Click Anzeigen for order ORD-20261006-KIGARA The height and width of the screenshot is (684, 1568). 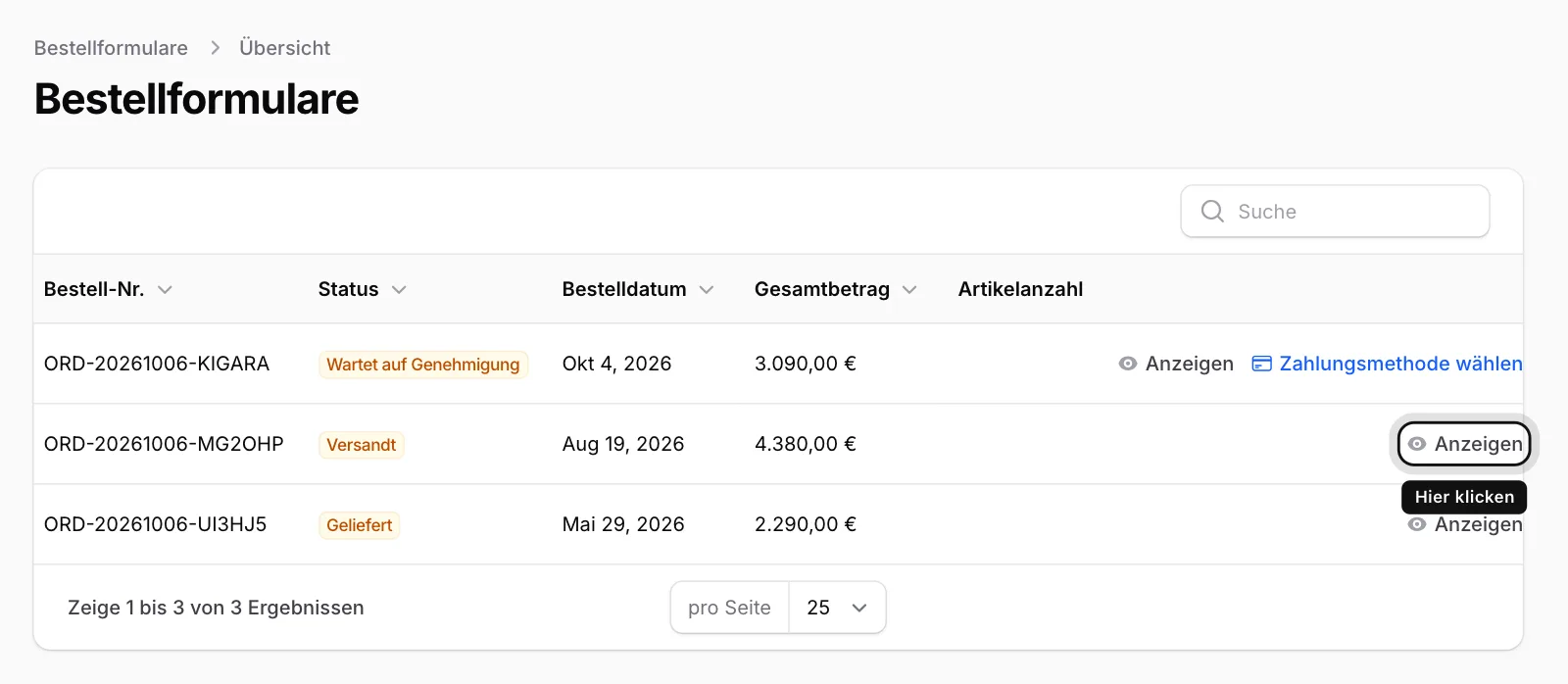[x=1176, y=364]
